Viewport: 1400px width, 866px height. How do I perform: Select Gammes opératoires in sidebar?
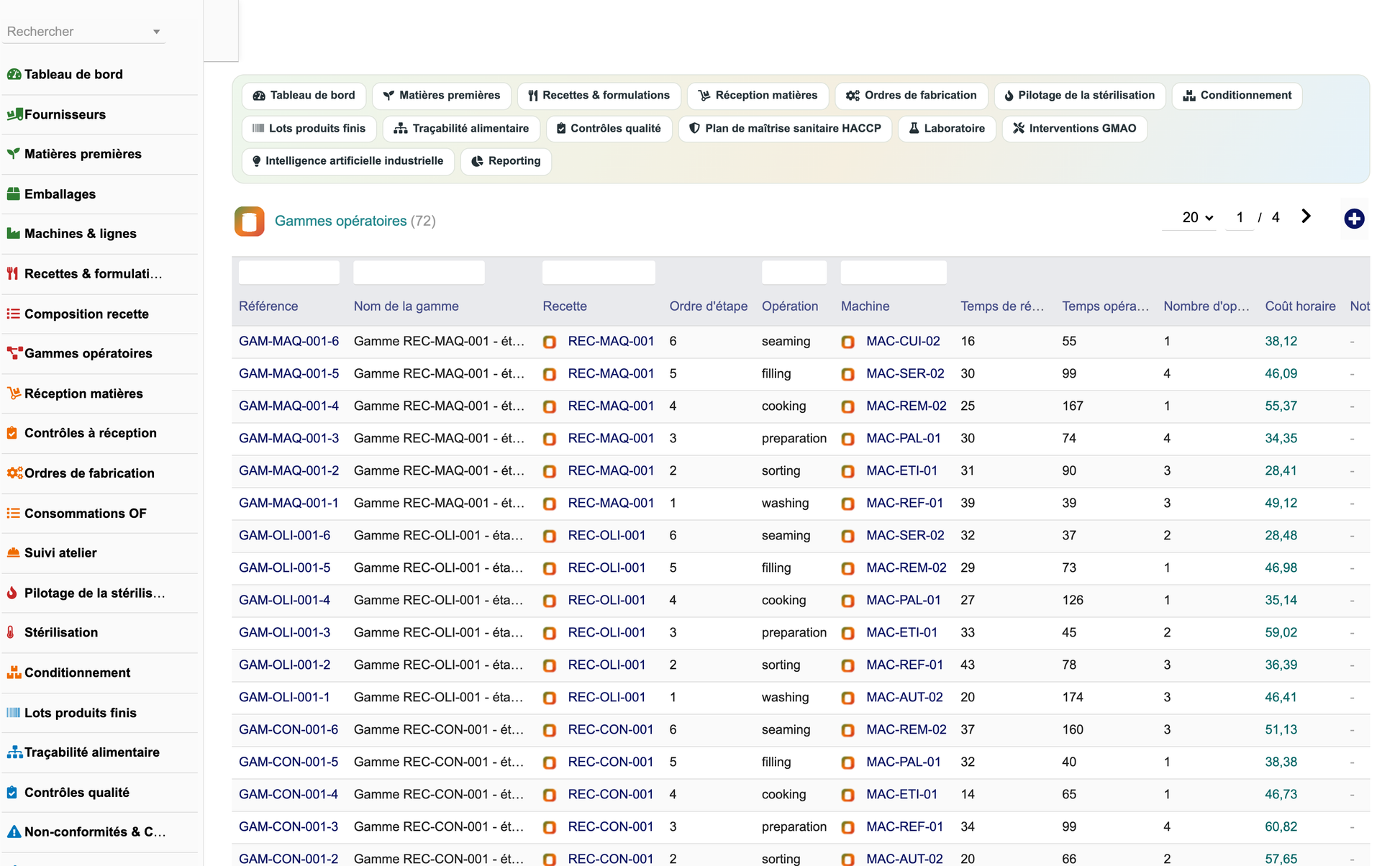click(x=79, y=353)
